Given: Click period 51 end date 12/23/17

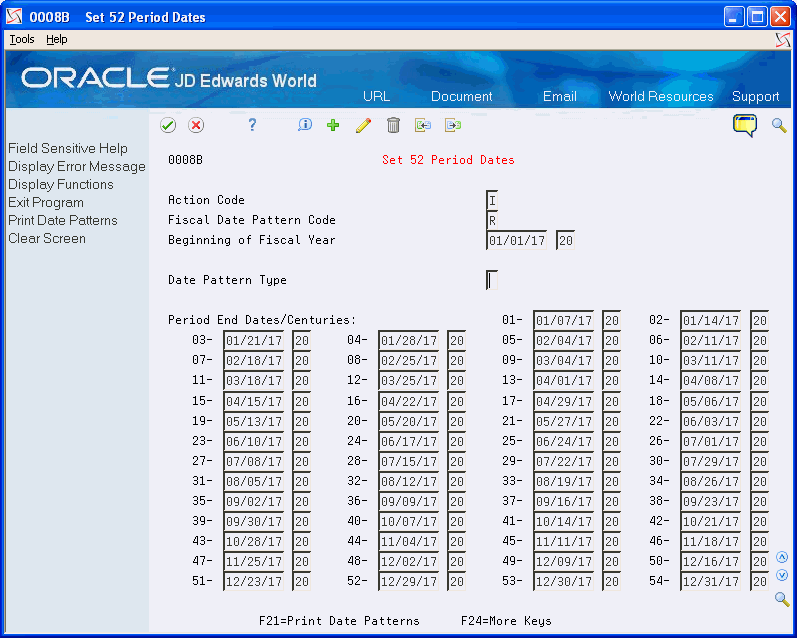Looking at the screenshot, I should 254,582.
